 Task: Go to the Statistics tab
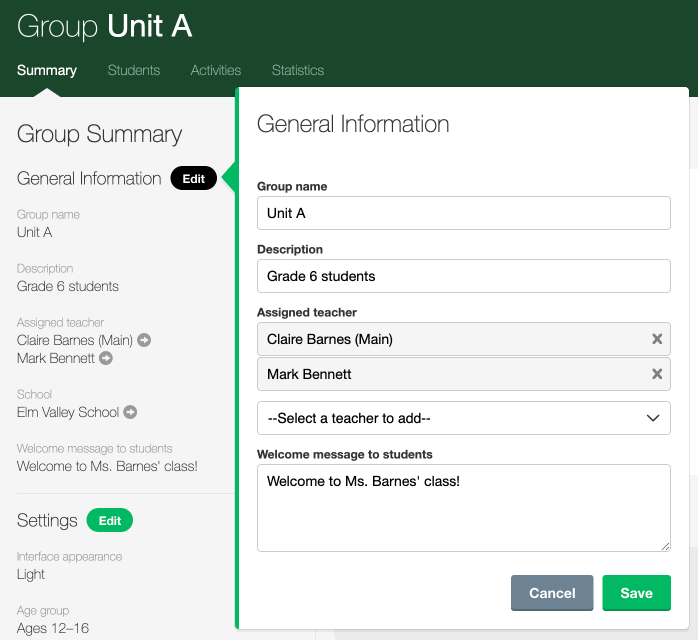tap(298, 70)
